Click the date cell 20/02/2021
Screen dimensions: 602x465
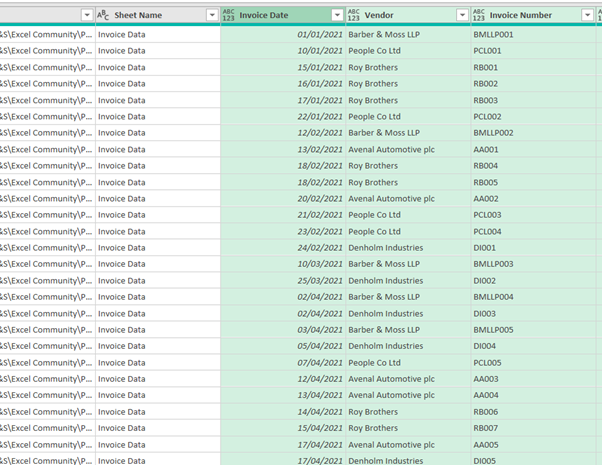point(283,199)
